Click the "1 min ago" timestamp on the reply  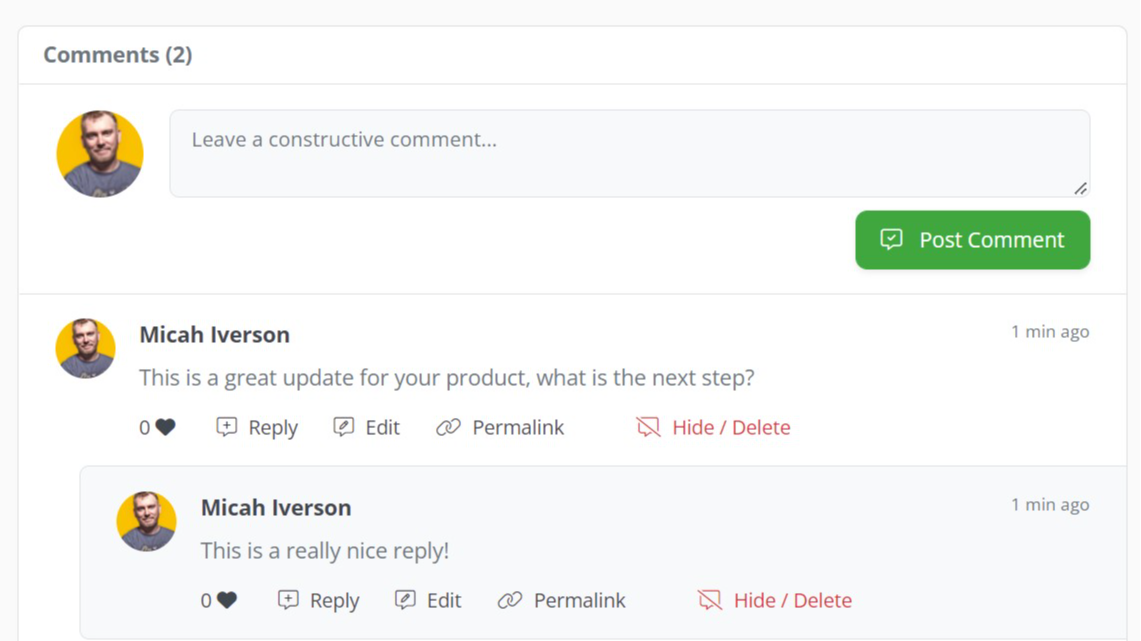[1050, 505]
